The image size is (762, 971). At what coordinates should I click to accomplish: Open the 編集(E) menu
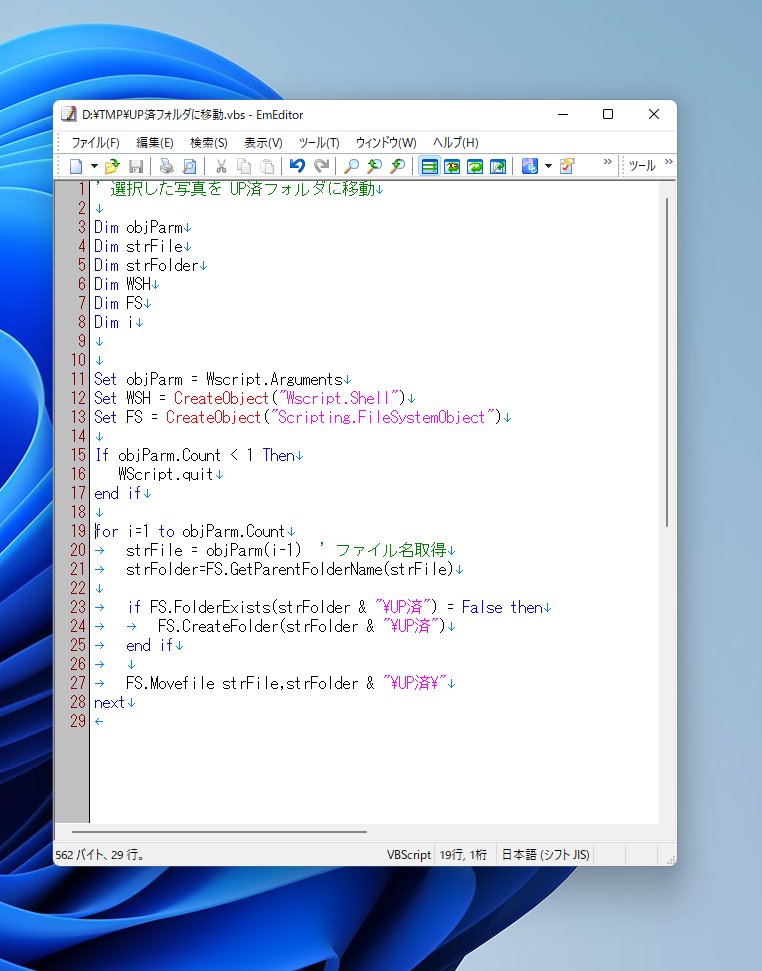point(155,142)
